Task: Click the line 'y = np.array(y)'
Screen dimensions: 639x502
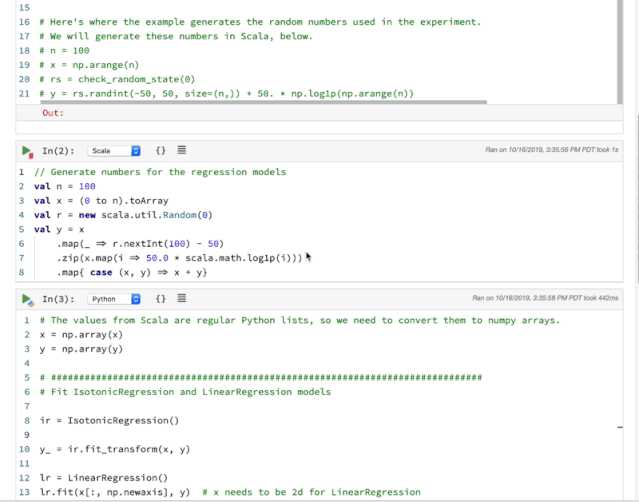Action: tap(81, 349)
